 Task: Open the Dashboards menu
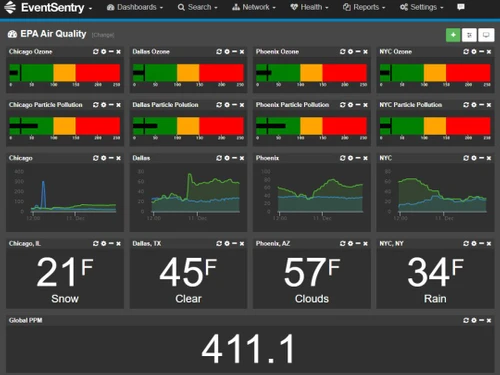135,7
